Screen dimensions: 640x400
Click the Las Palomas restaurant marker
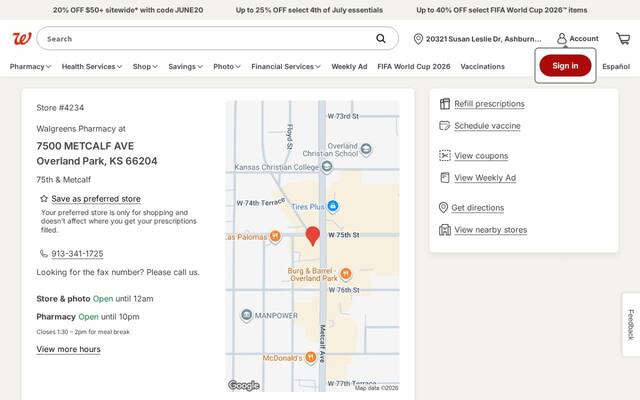tap(275, 237)
